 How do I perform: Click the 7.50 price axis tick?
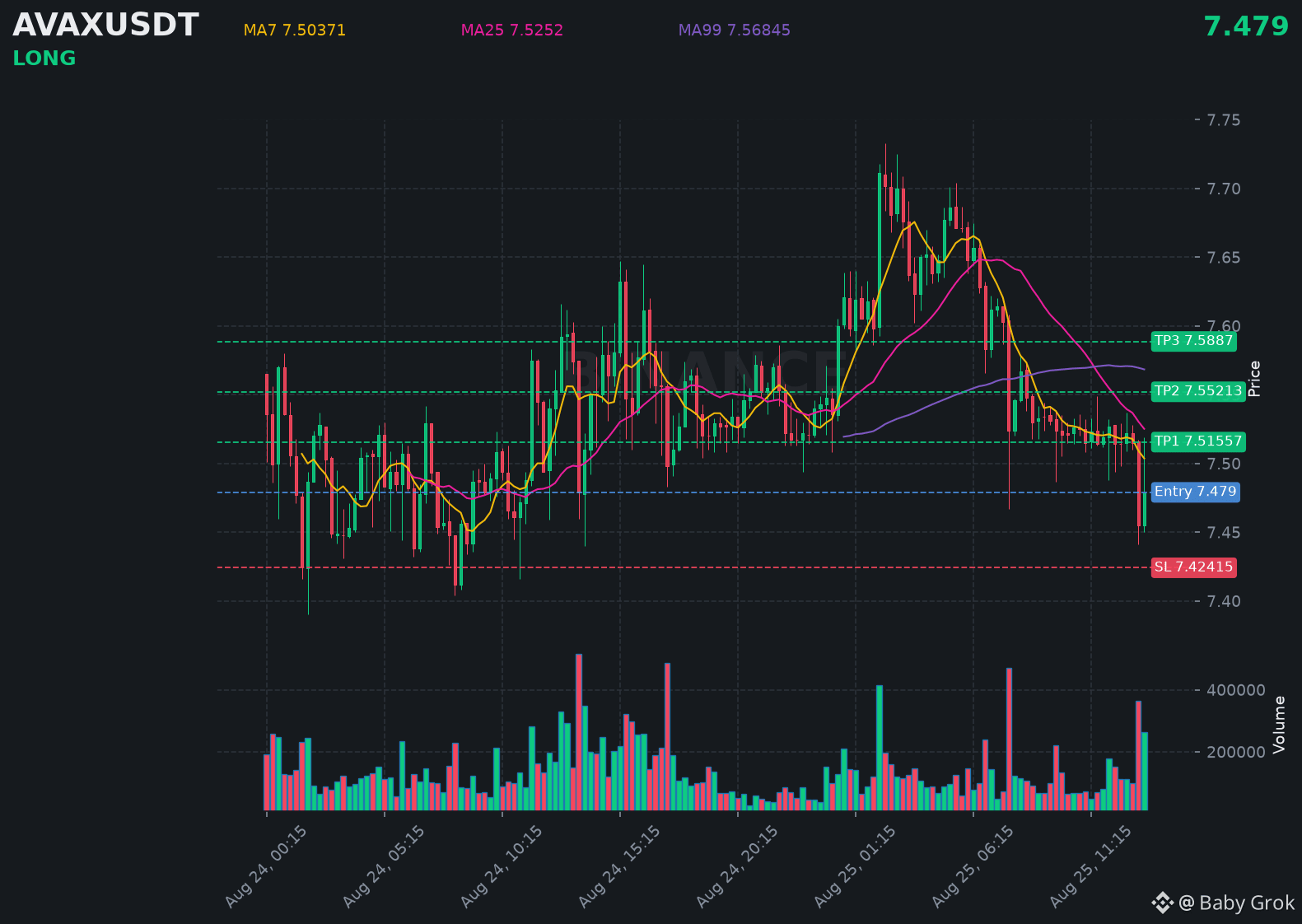1224,464
